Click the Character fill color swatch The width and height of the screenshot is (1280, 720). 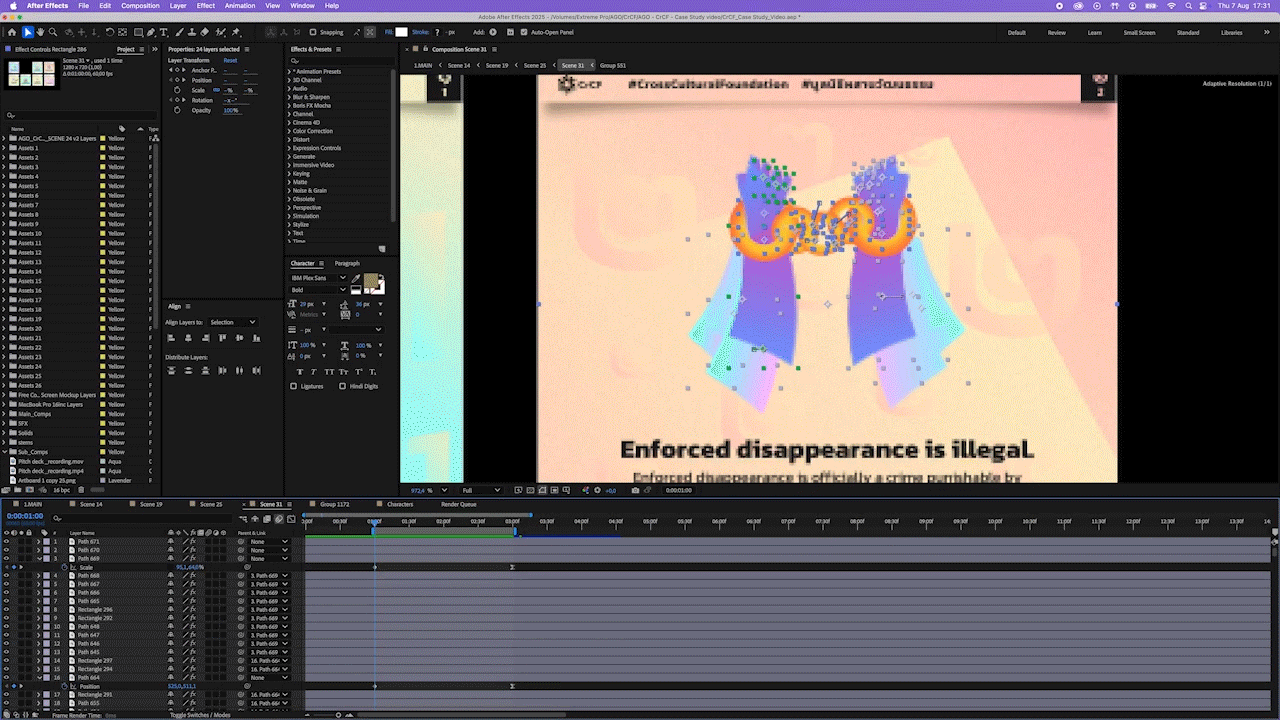(x=370, y=282)
